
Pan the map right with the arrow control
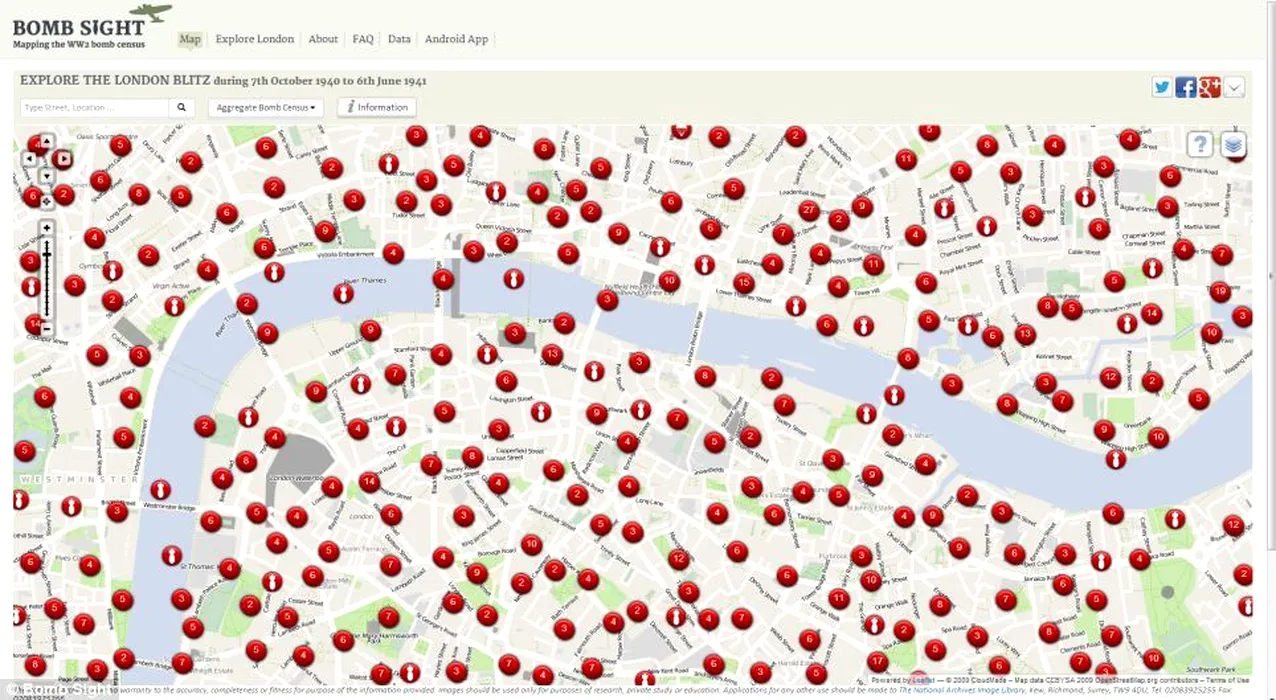tap(63, 159)
